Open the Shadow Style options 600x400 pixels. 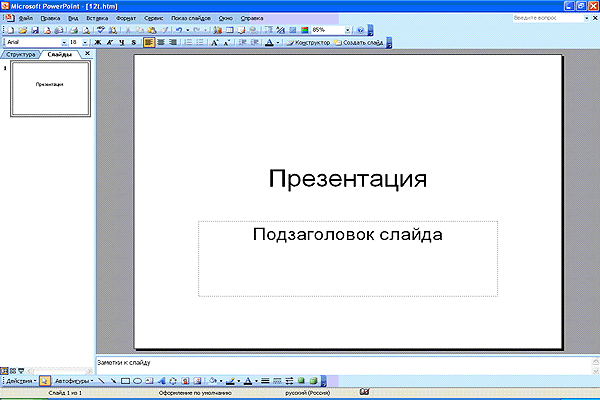pos(302,381)
